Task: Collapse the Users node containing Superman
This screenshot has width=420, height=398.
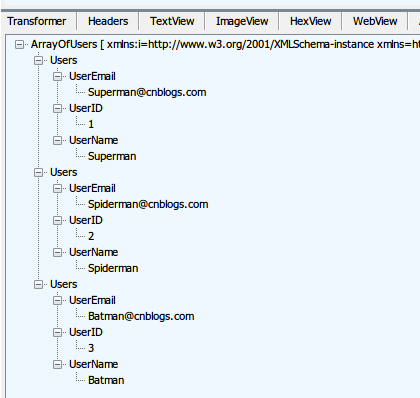Action: coord(39,60)
